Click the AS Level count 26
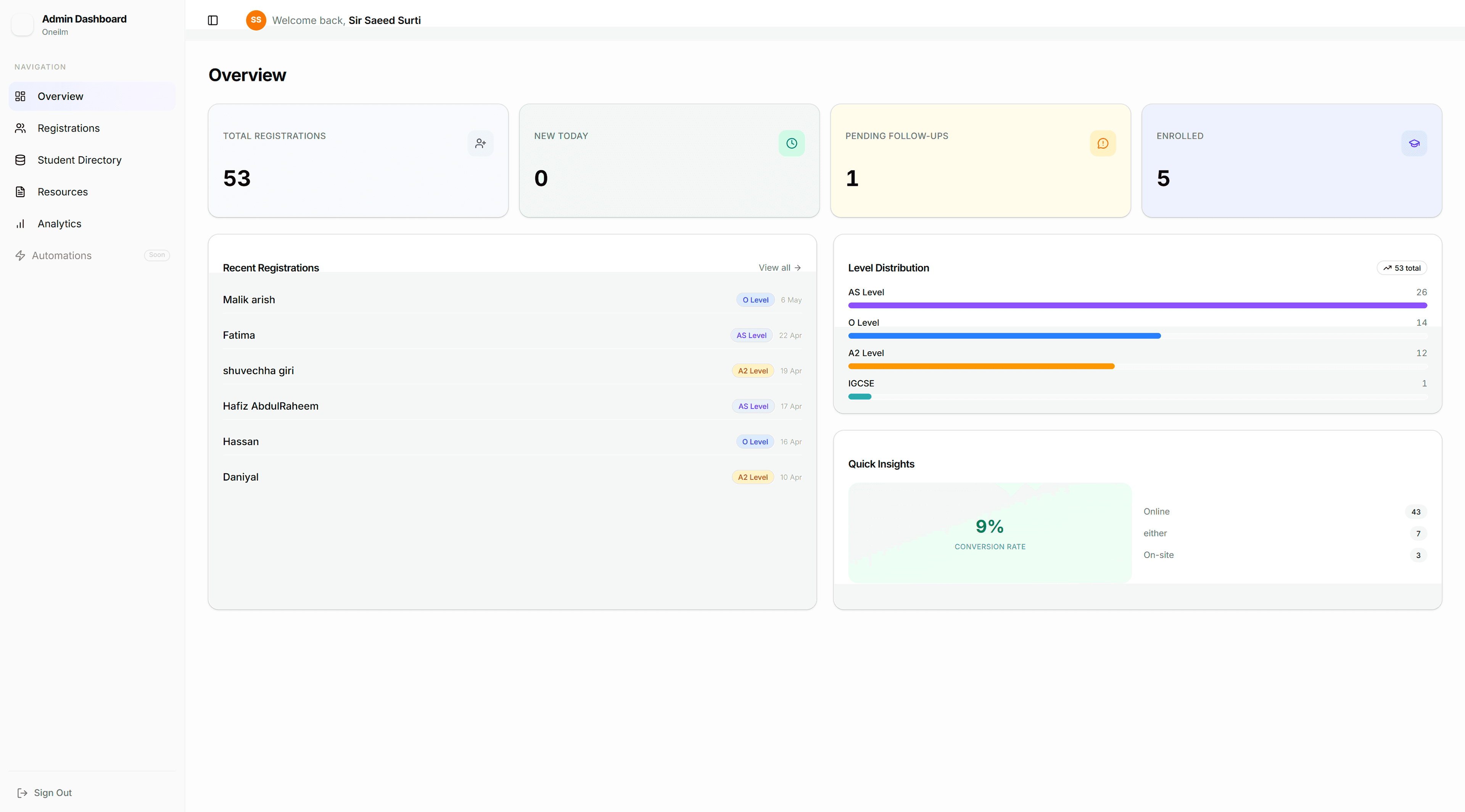This screenshot has height=812, width=1465. pyautogui.click(x=1421, y=292)
